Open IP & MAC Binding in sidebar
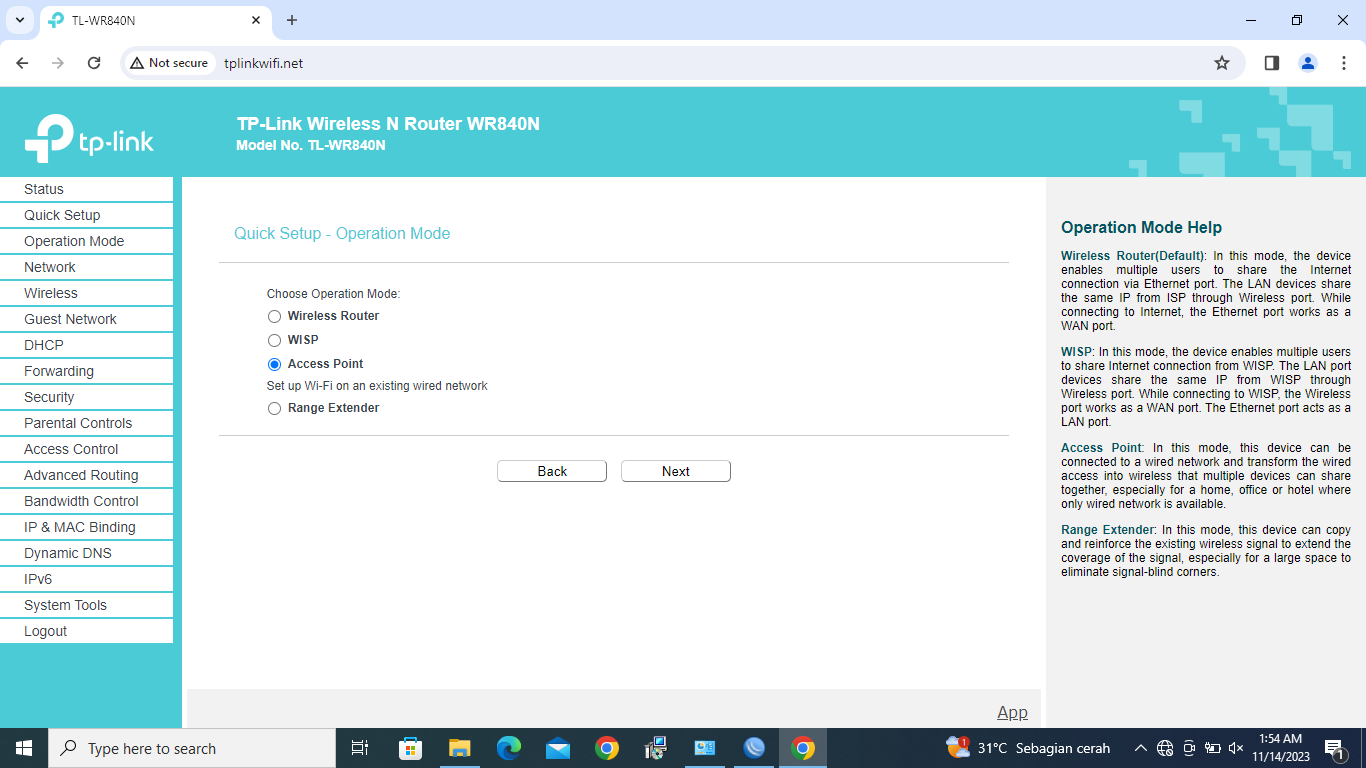Screen dimensions: 1366x768 point(86,527)
